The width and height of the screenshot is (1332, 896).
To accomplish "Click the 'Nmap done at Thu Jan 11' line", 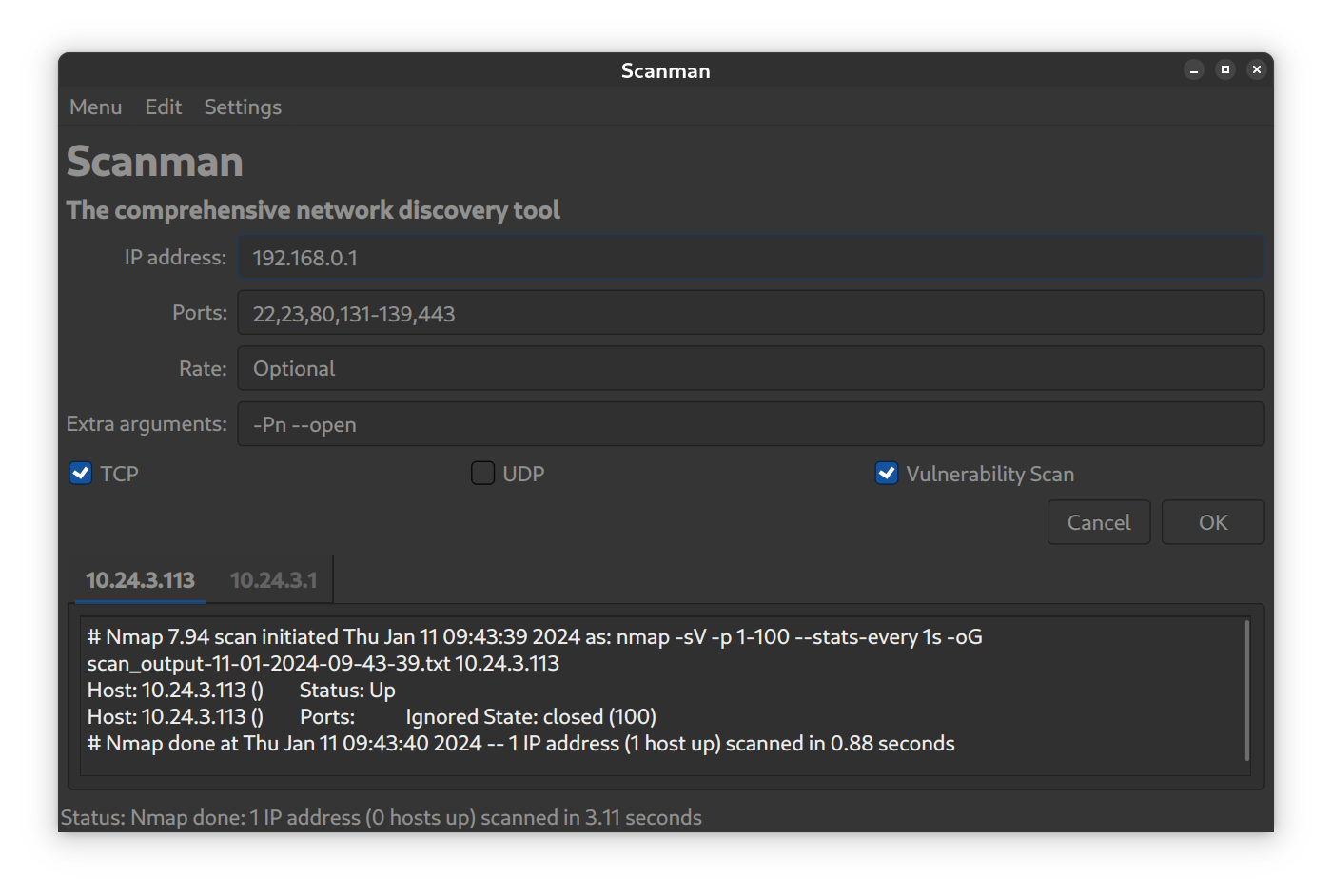I will tap(521, 744).
